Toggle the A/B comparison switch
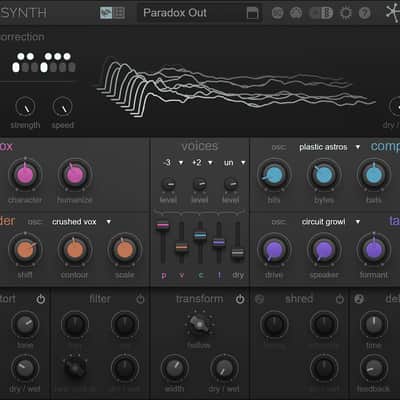Screen dimensions: 400x400 [321, 13]
